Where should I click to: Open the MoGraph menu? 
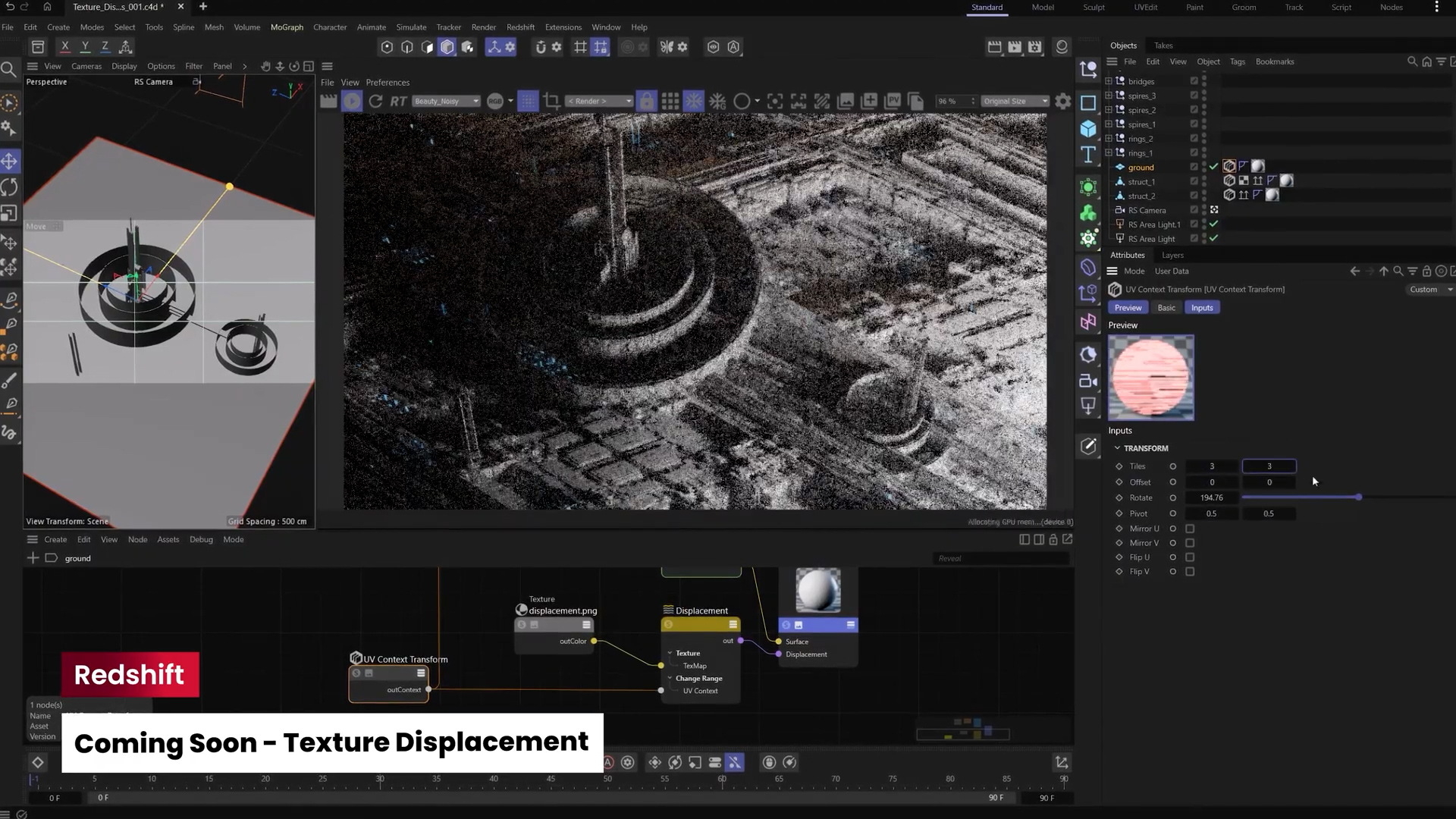pos(287,27)
